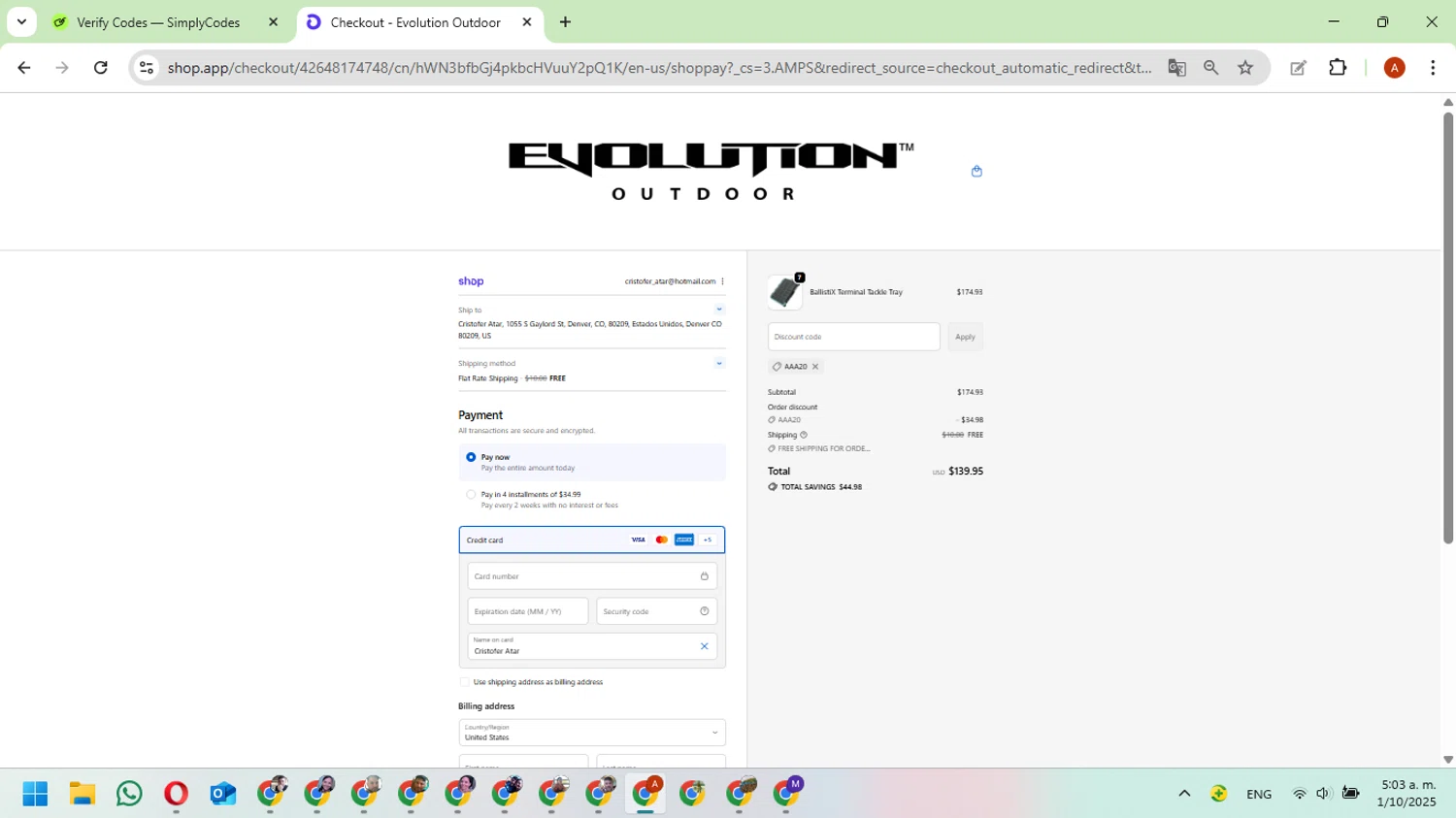Click the Mastercard logo
This screenshot has height=818, width=1456.
click(661, 540)
